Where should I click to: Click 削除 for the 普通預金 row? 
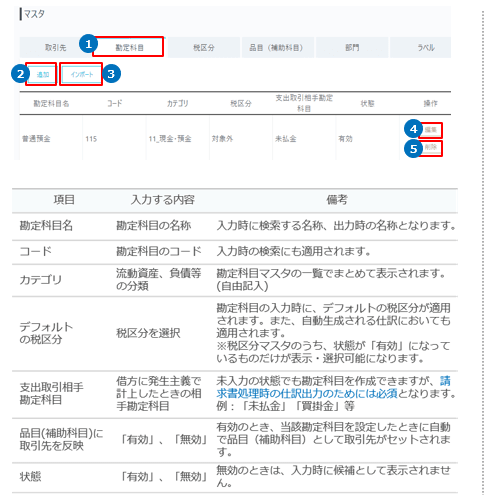tap(431, 148)
